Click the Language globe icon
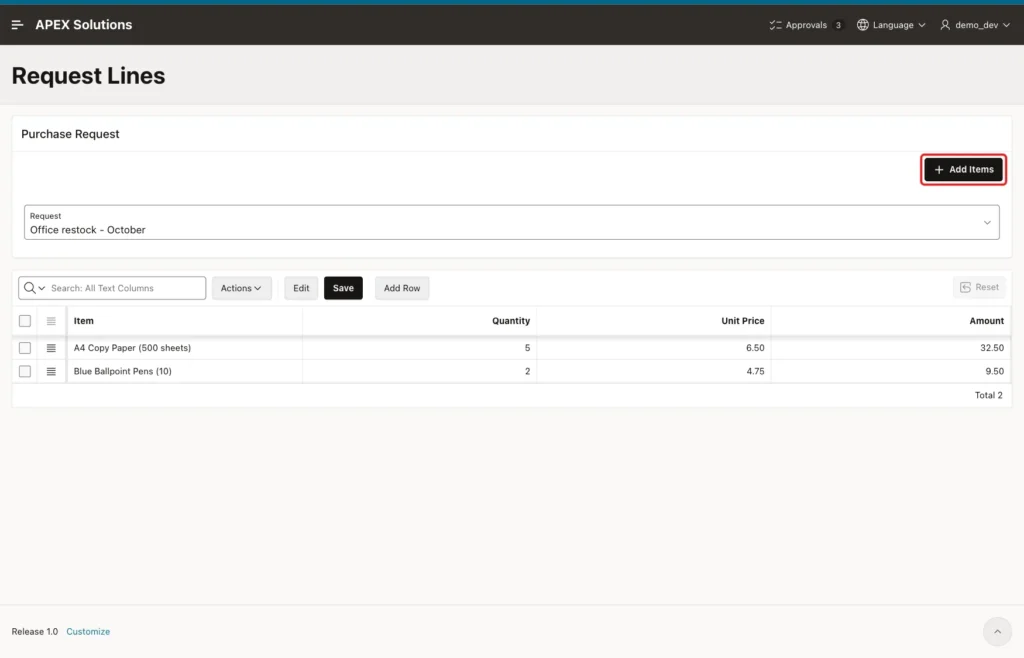The image size is (1024, 658). (863, 25)
